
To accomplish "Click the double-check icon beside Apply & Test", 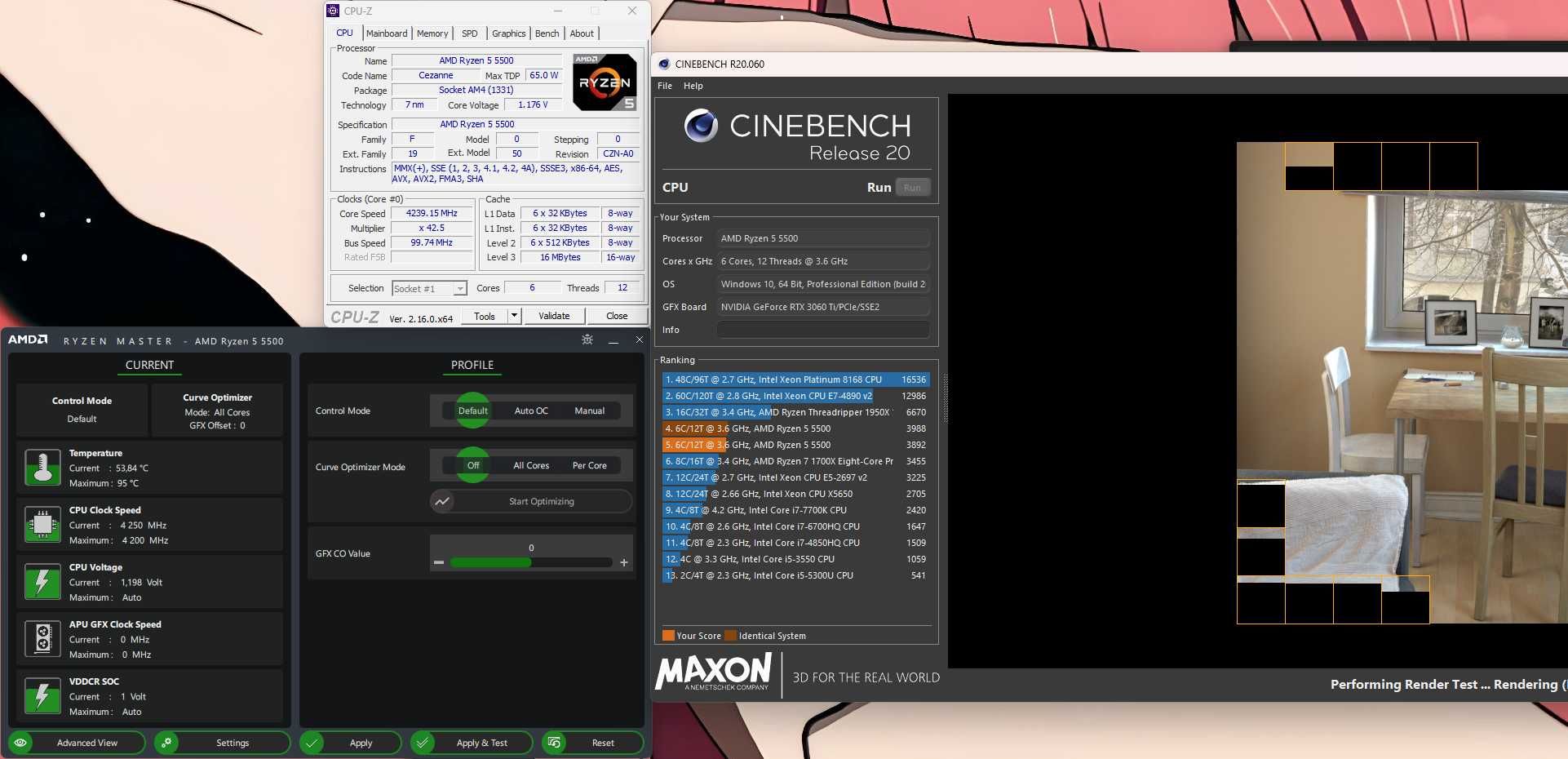I will 423,743.
